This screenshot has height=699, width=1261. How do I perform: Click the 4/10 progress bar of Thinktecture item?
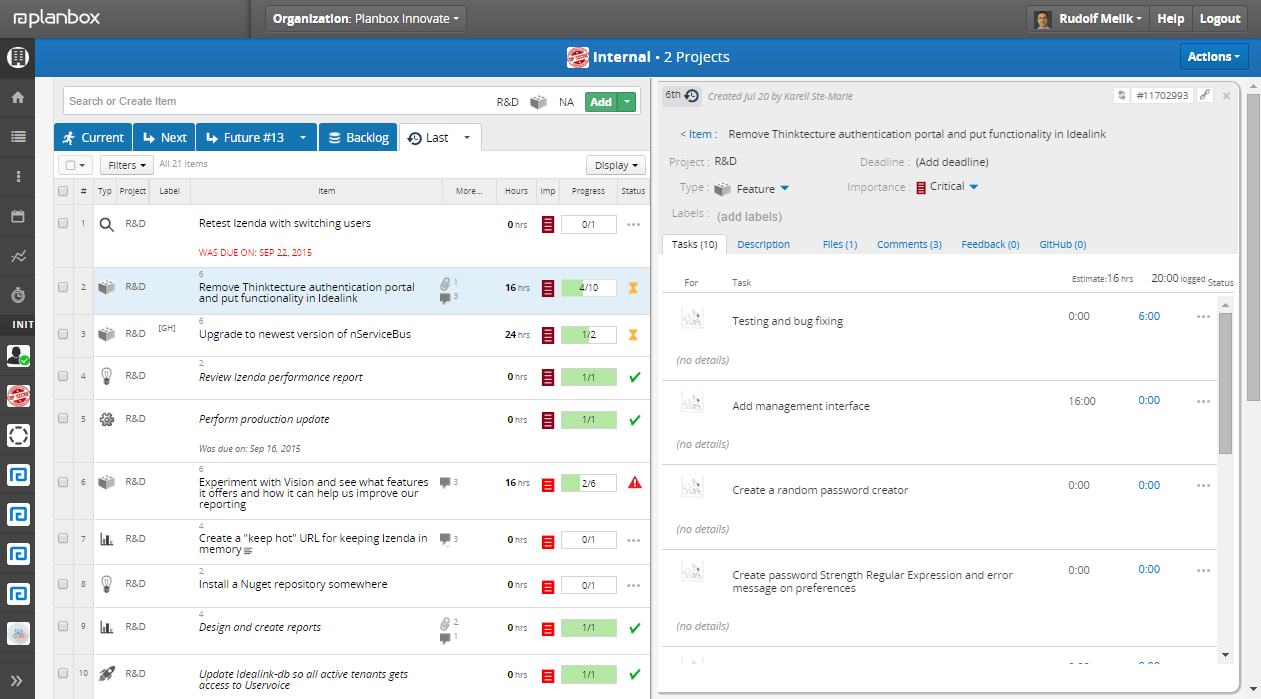588,288
